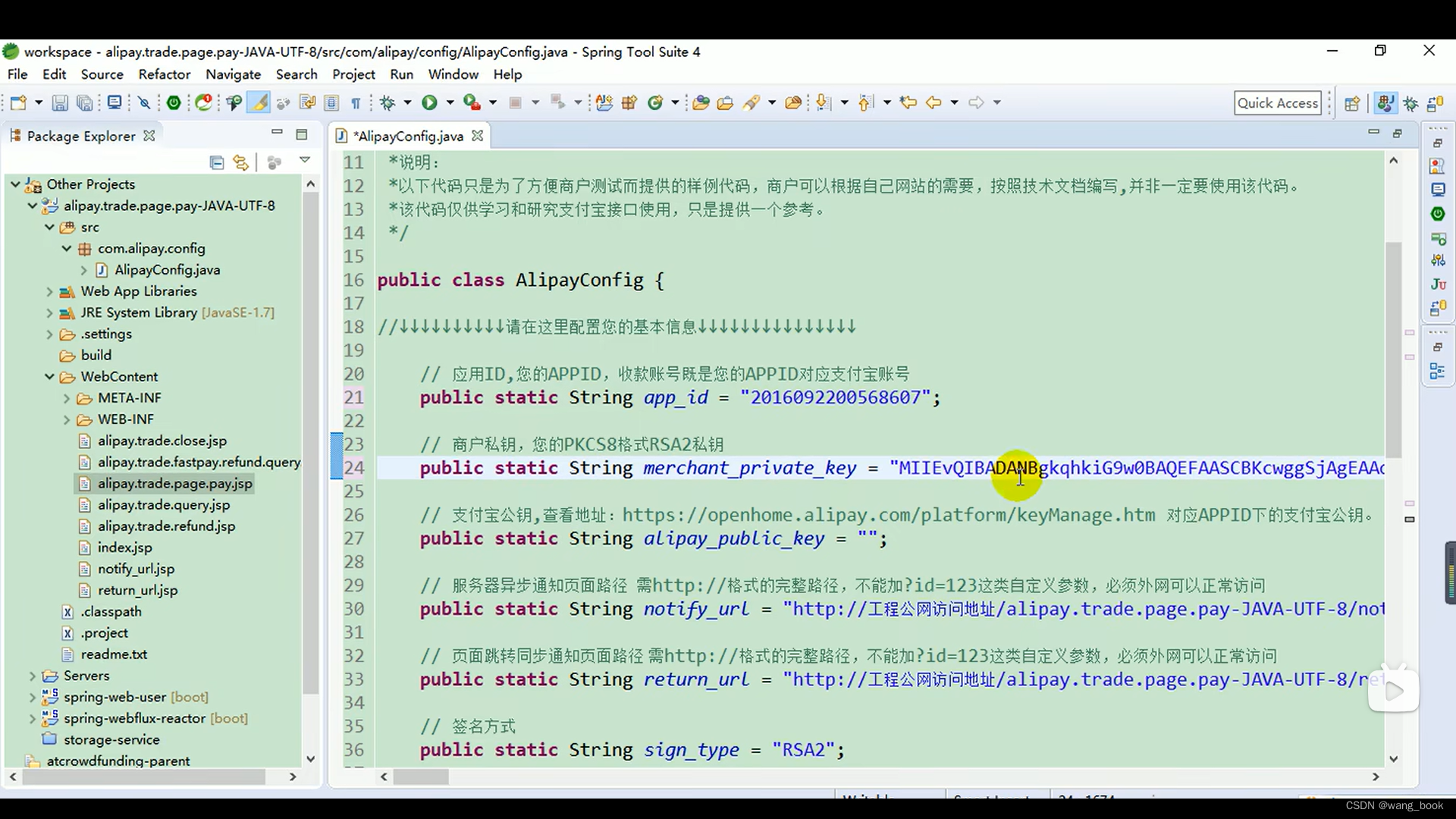
Task: Click the Run Last Tool icon with red toolbox
Action: (472, 102)
